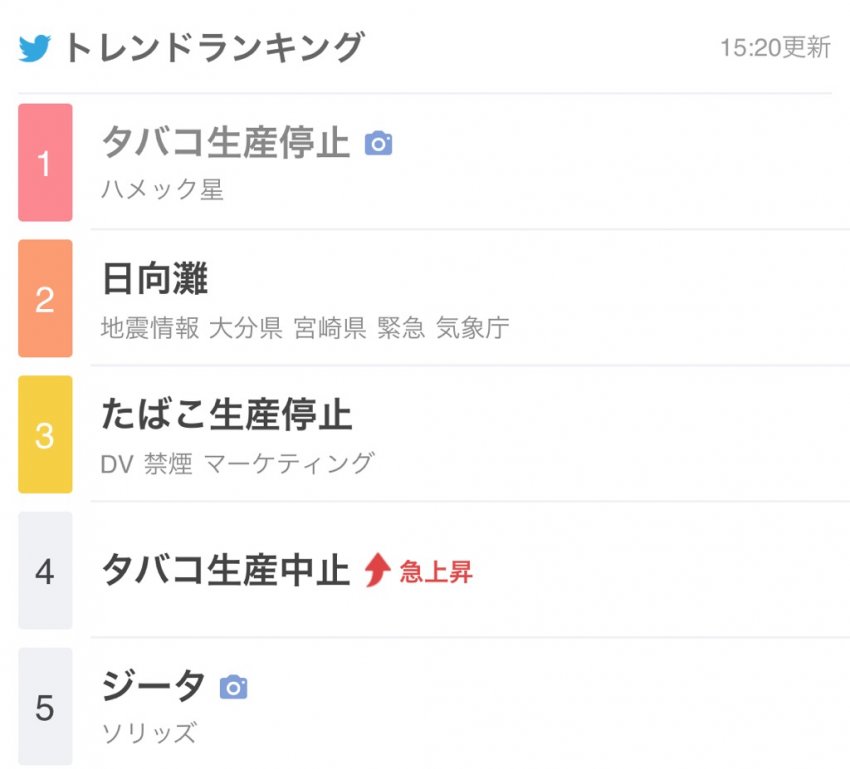Click the gray rank 5 badge
The image size is (850, 769).
tap(45, 707)
